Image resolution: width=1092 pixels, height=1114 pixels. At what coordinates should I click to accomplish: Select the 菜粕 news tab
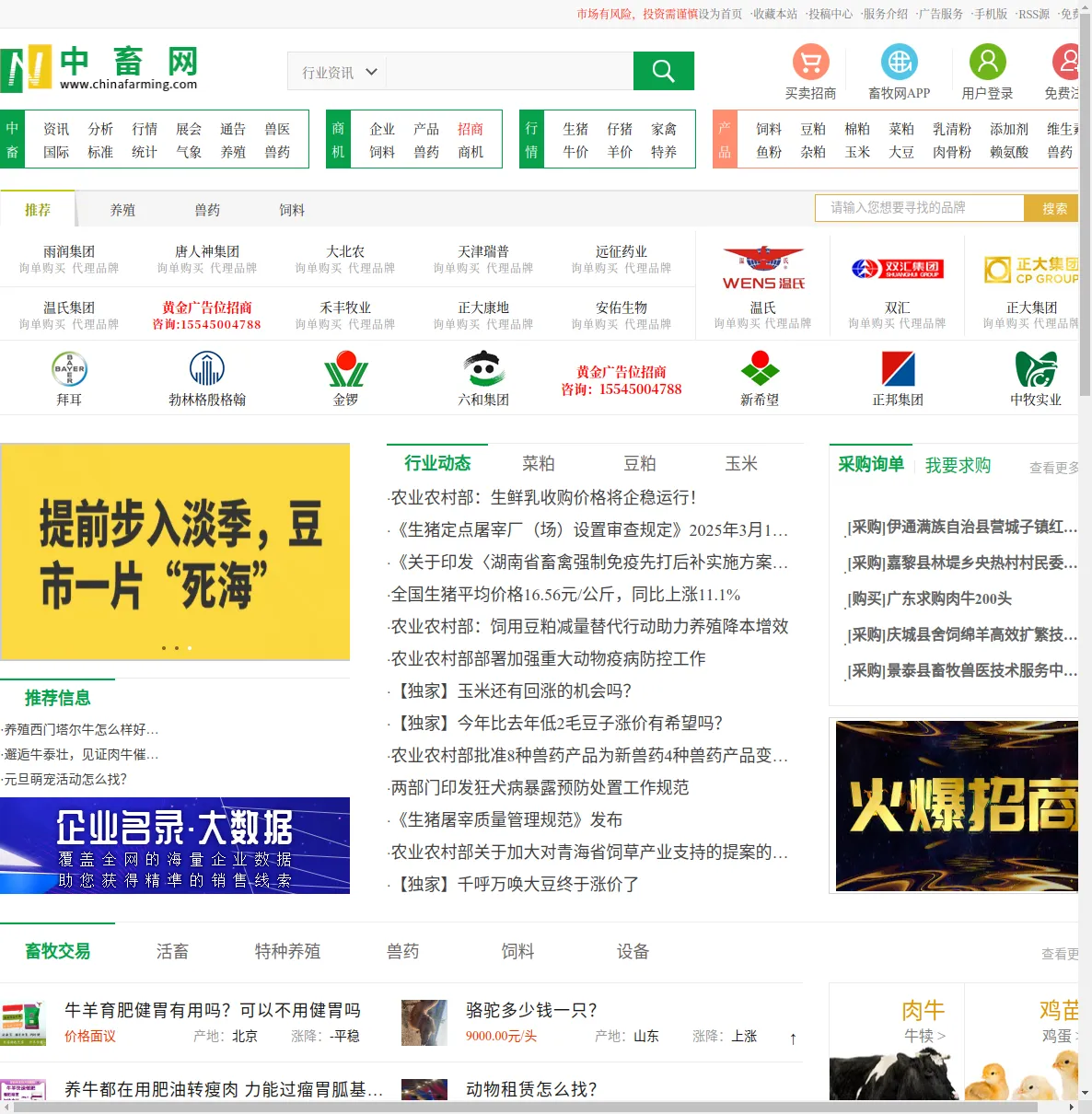coord(539,463)
